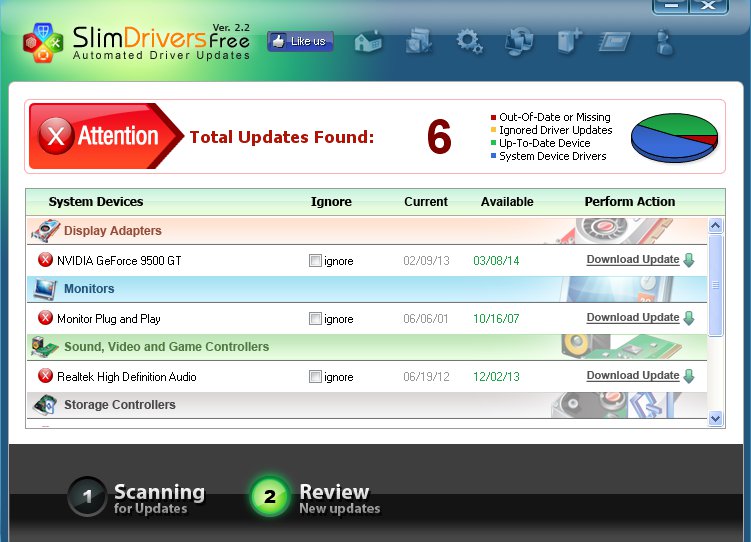The image size is (751, 542).
Task: Click the Like us Facebook button
Action: (x=300, y=42)
